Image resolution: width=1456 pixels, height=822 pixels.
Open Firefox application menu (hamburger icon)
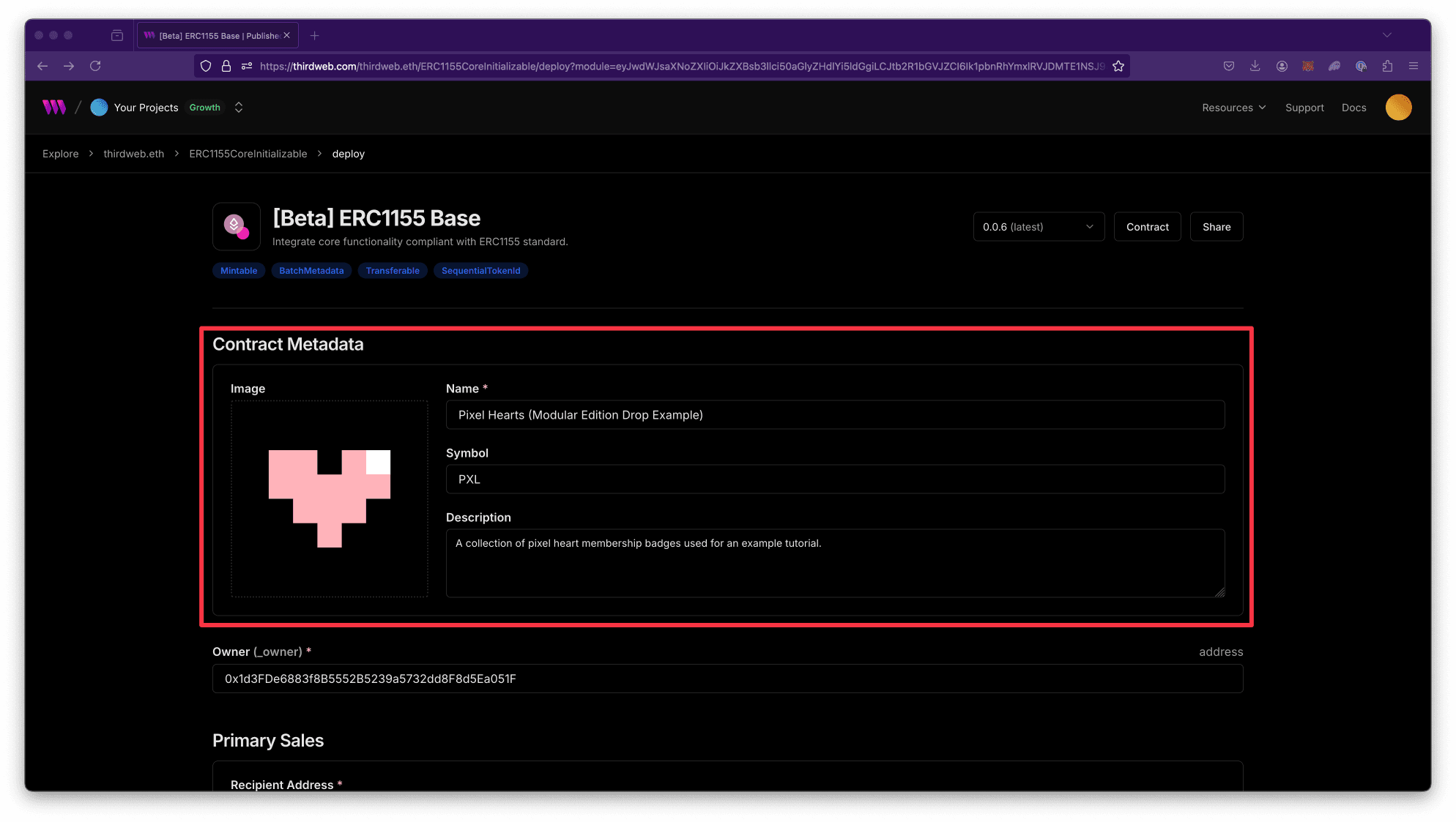click(1414, 66)
